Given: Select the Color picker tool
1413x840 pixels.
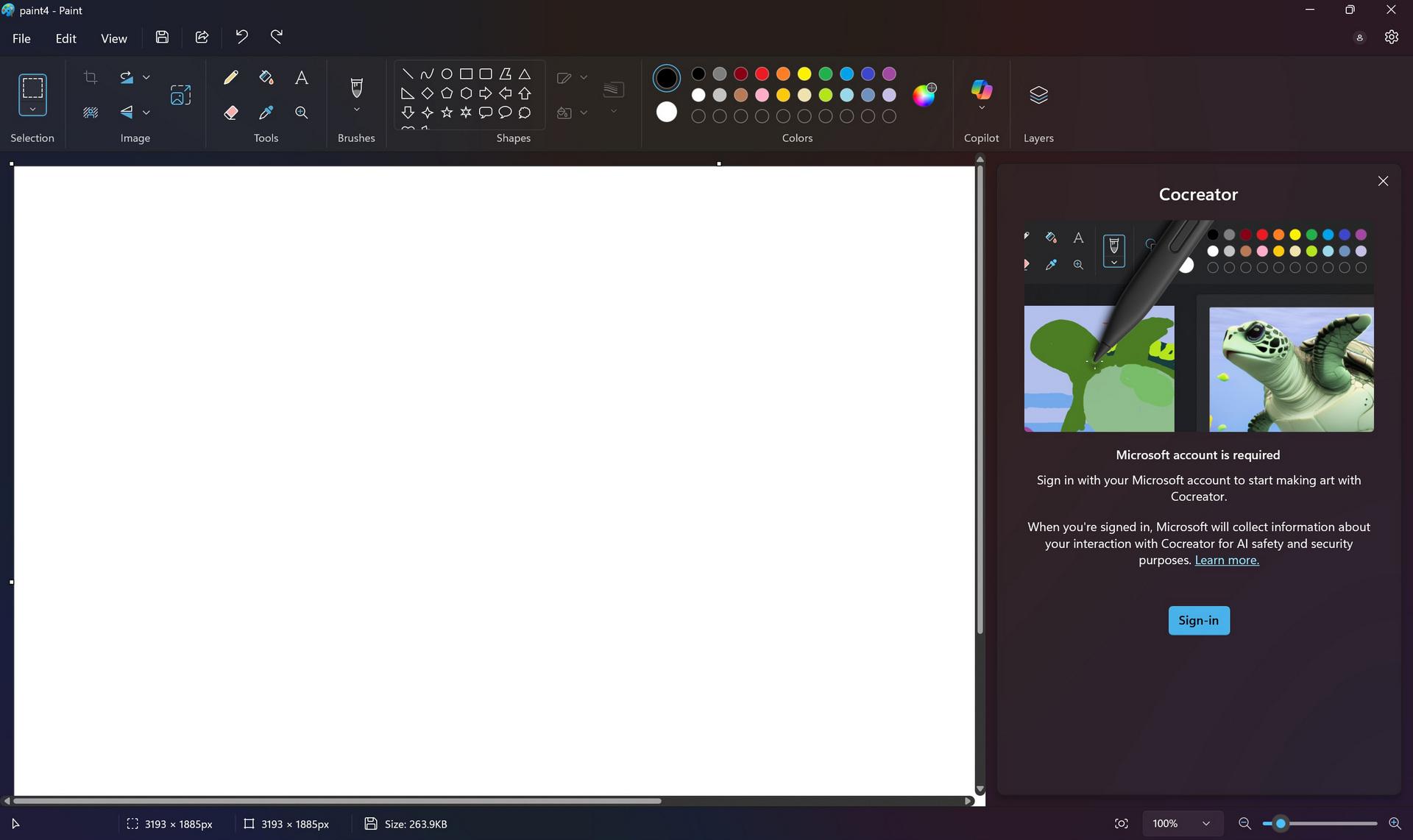Looking at the screenshot, I should [266, 113].
